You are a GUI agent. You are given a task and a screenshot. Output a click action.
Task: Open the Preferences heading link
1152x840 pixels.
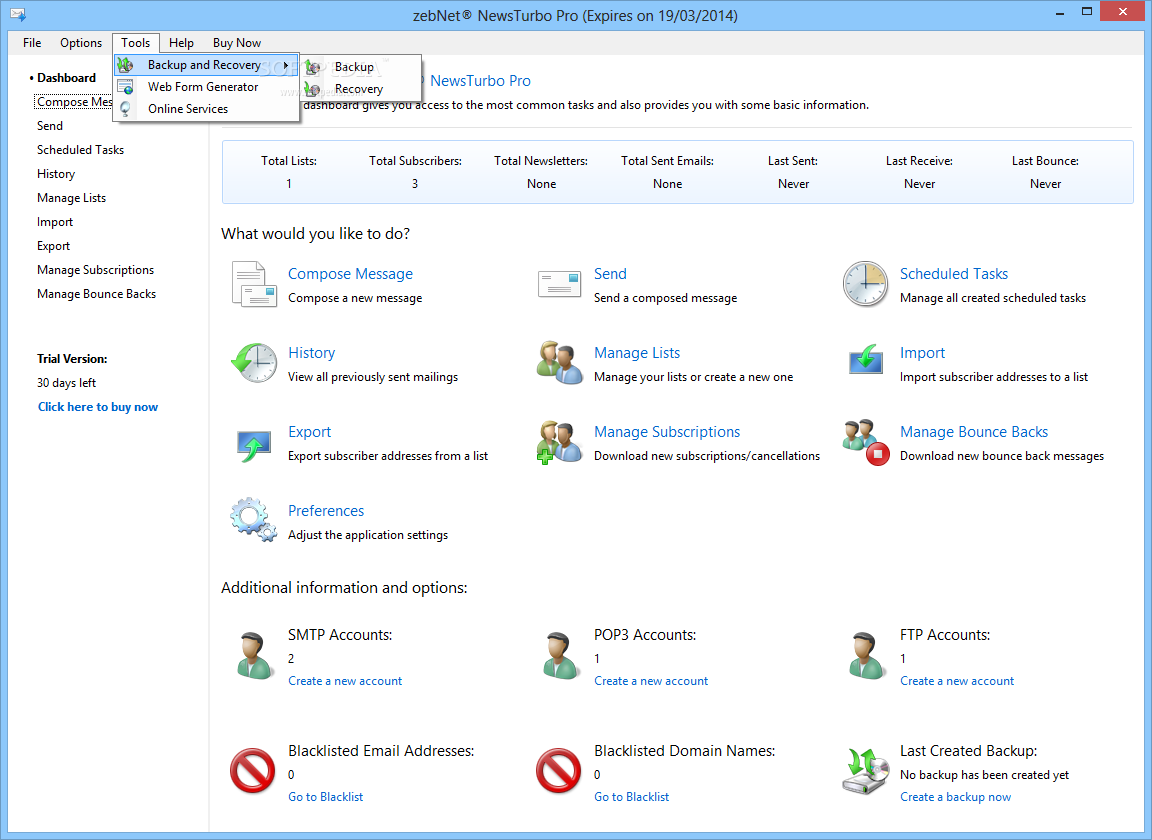[325, 511]
